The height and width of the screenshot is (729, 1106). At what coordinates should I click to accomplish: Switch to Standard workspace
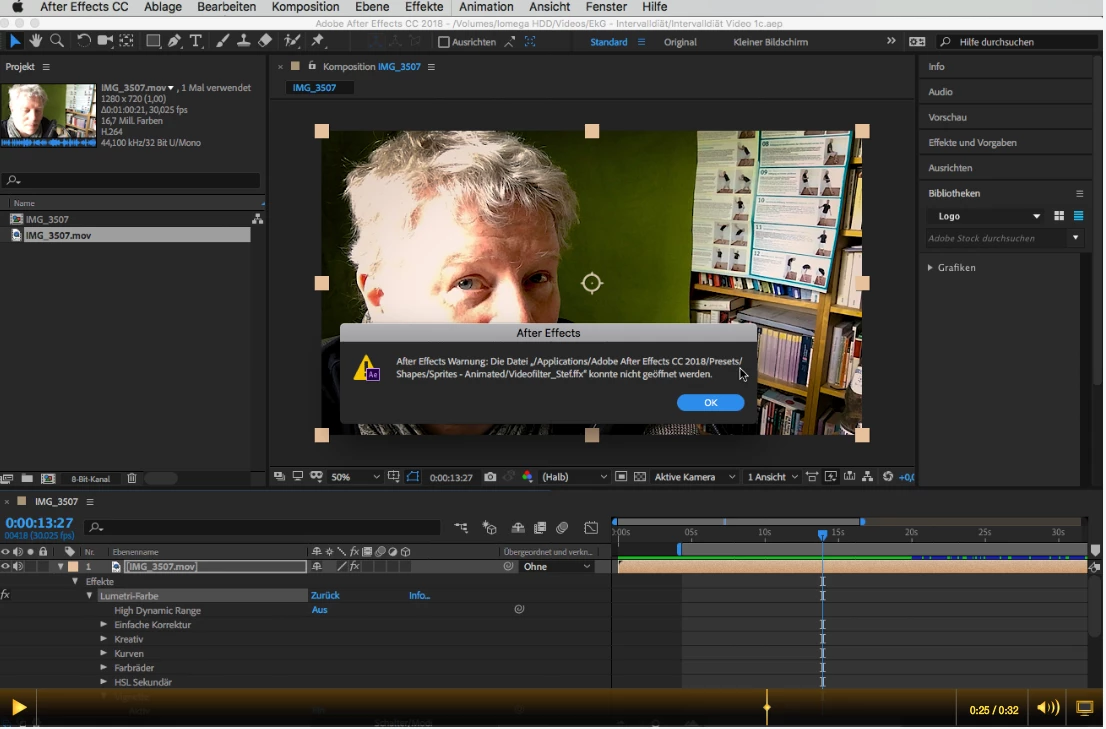pyautogui.click(x=609, y=42)
